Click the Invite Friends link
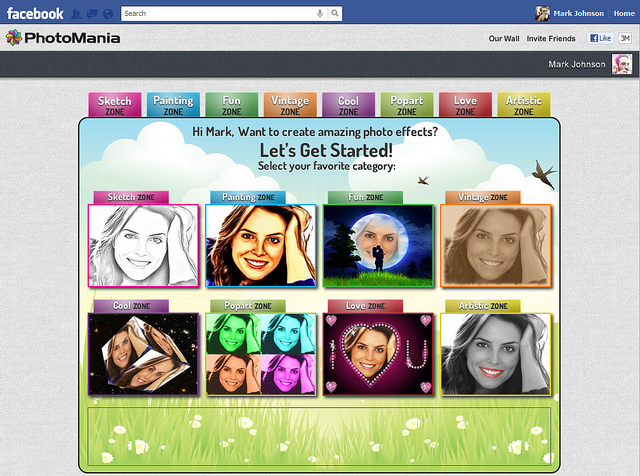 pos(551,38)
